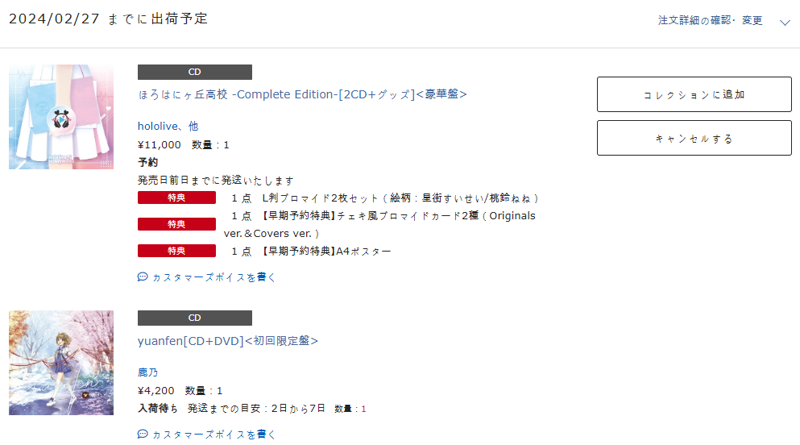Click the CD label above the yuanfen item
Viewport: 800px width, 445px height.
click(x=194, y=318)
